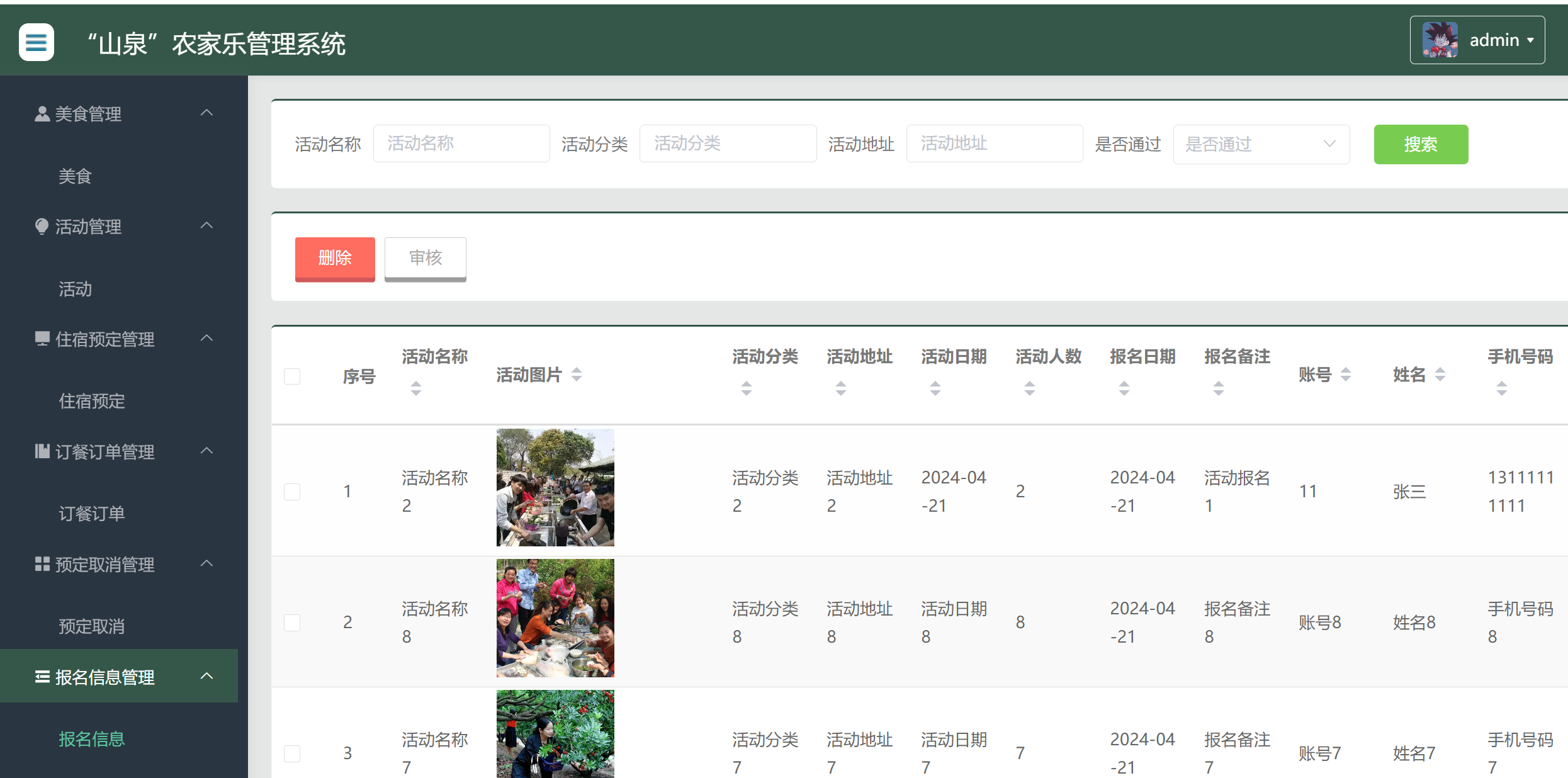Open the berry-picking photo in row 3
The height and width of the screenshot is (778, 1568).
[555, 734]
